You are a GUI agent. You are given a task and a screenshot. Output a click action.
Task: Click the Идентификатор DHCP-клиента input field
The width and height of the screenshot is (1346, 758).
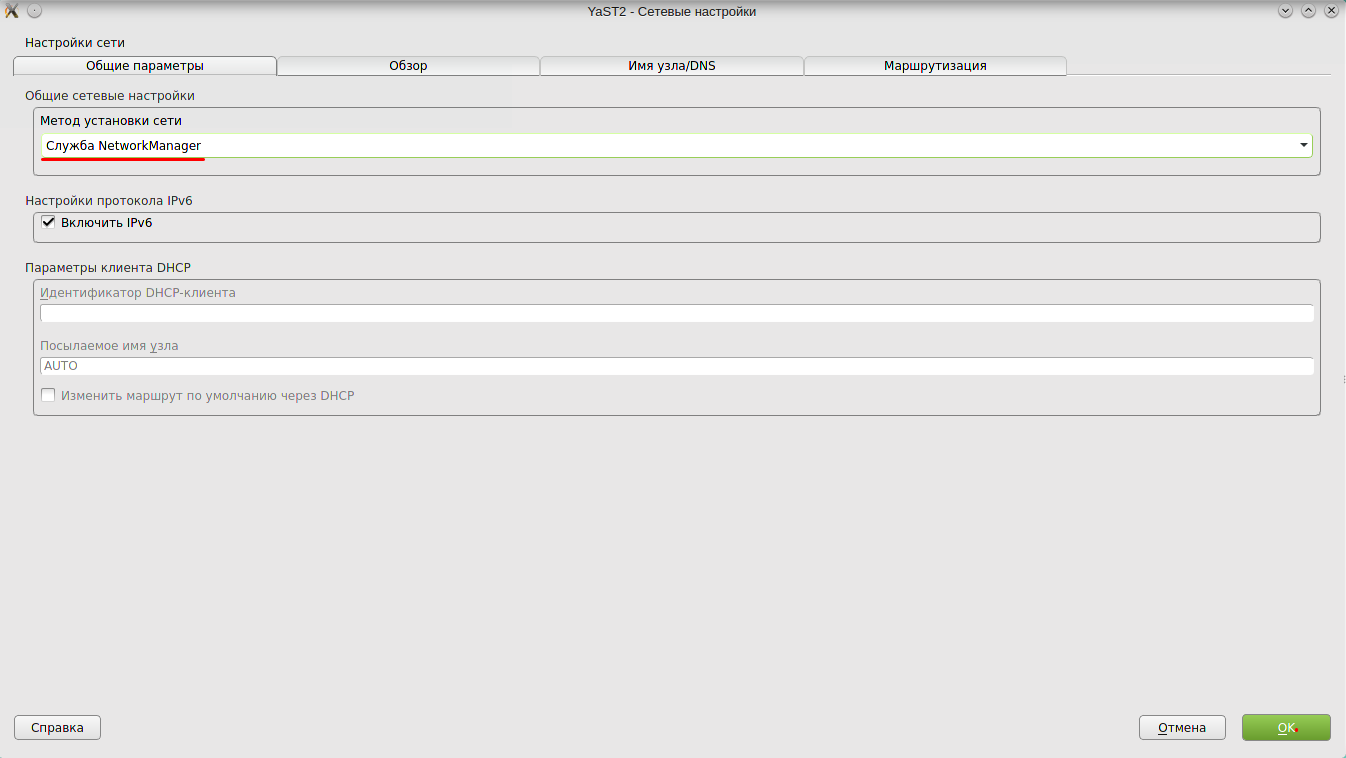[676, 314]
